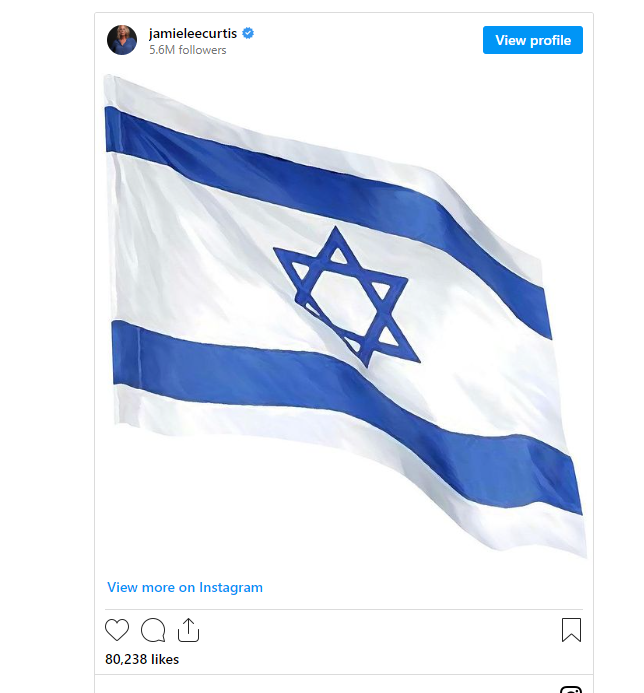Click the 80,238 likes count
The image size is (644, 693).
click(x=142, y=659)
